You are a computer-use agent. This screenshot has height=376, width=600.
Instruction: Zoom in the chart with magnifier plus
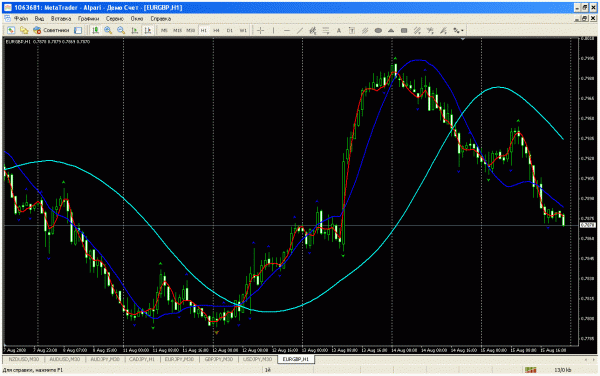108,30
